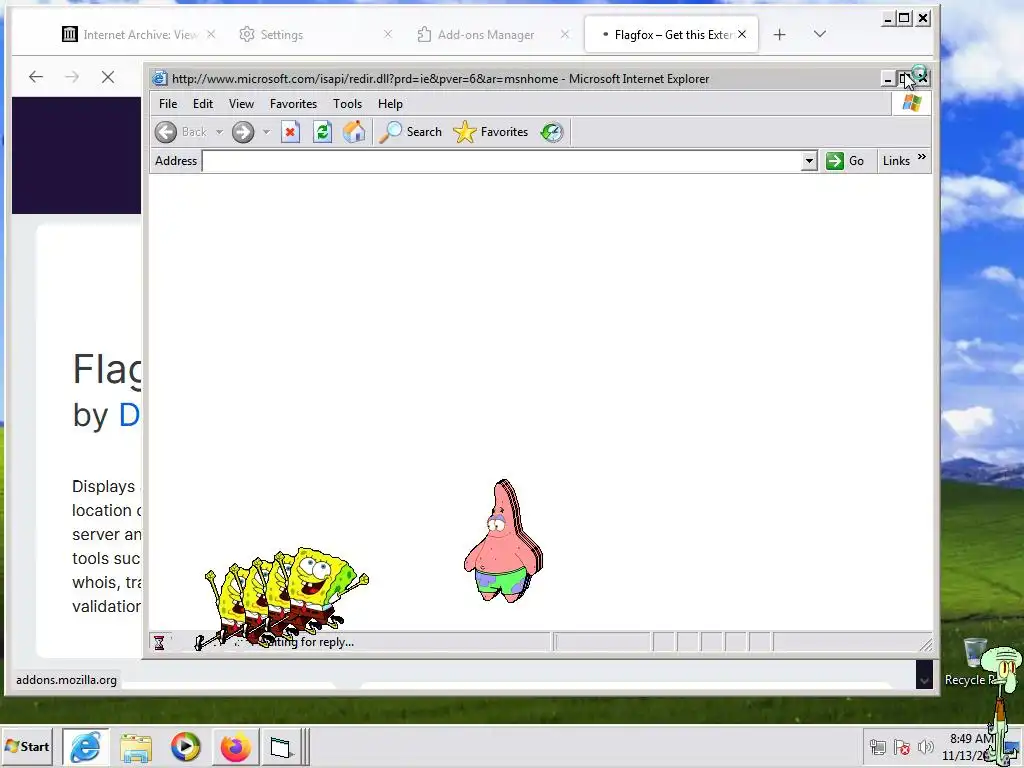Open the Favorites menu
This screenshot has width=1024, height=768.
click(x=293, y=104)
